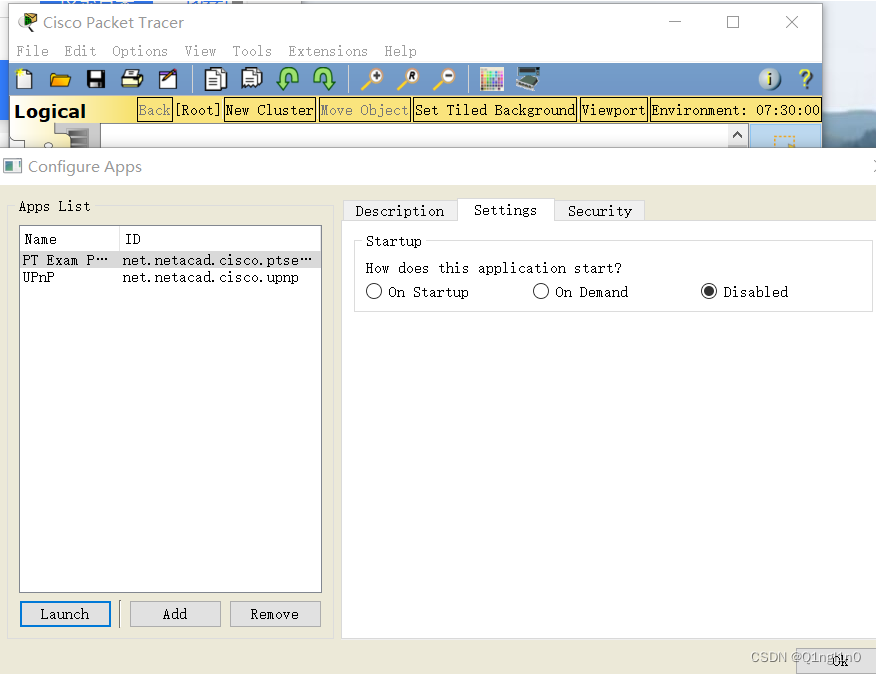Click the [Root] label
Screen dimensions: 876x674
(x=198, y=110)
